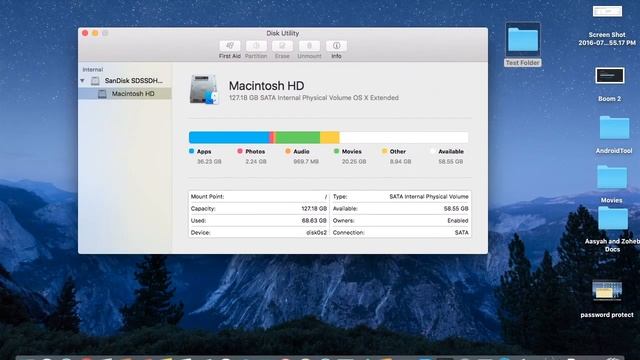Image resolution: width=640 pixels, height=360 pixels.
Task: Click the Apps legend dot
Action: tap(191, 151)
